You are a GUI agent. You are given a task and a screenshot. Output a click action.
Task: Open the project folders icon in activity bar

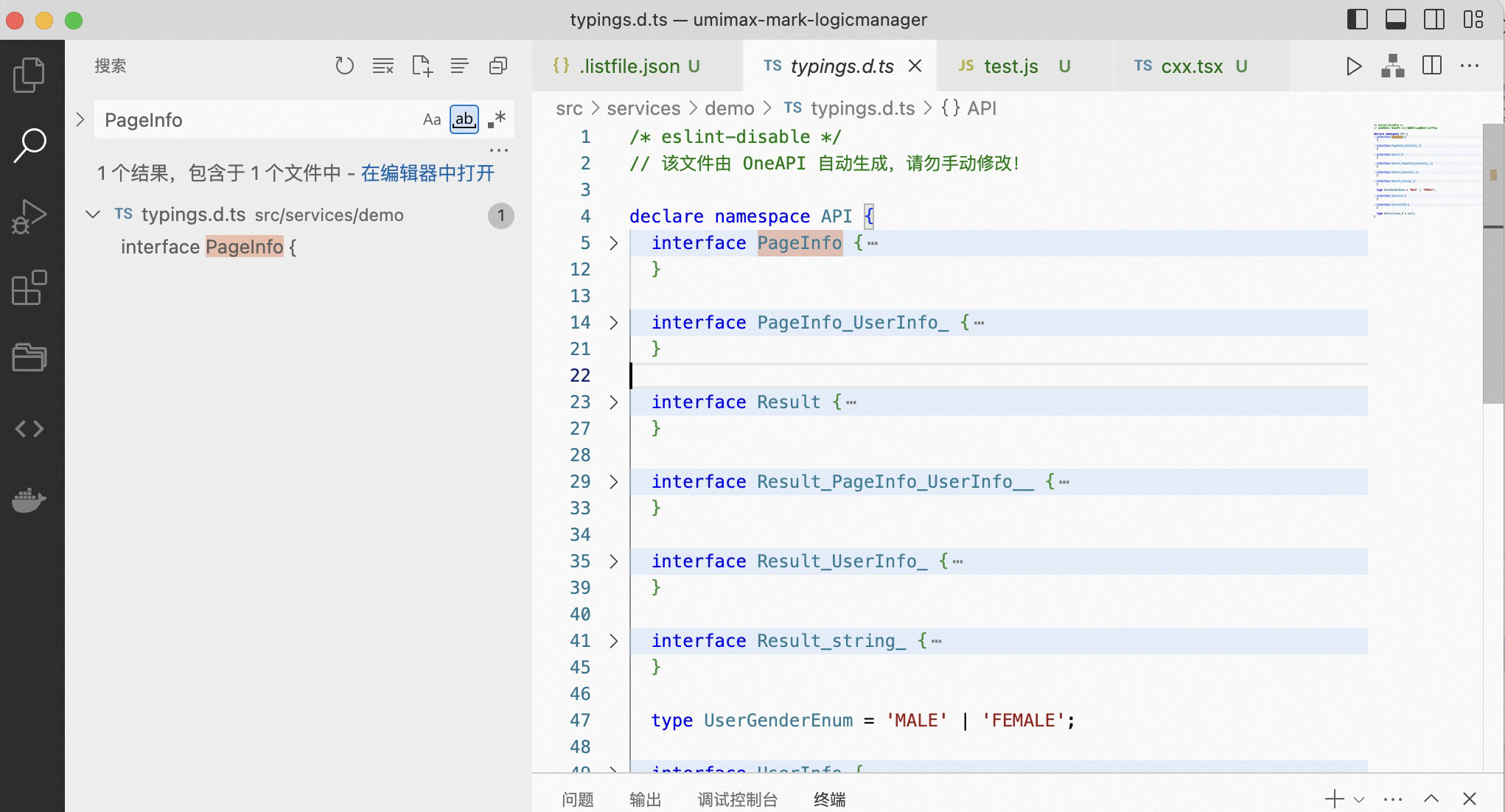point(29,357)
